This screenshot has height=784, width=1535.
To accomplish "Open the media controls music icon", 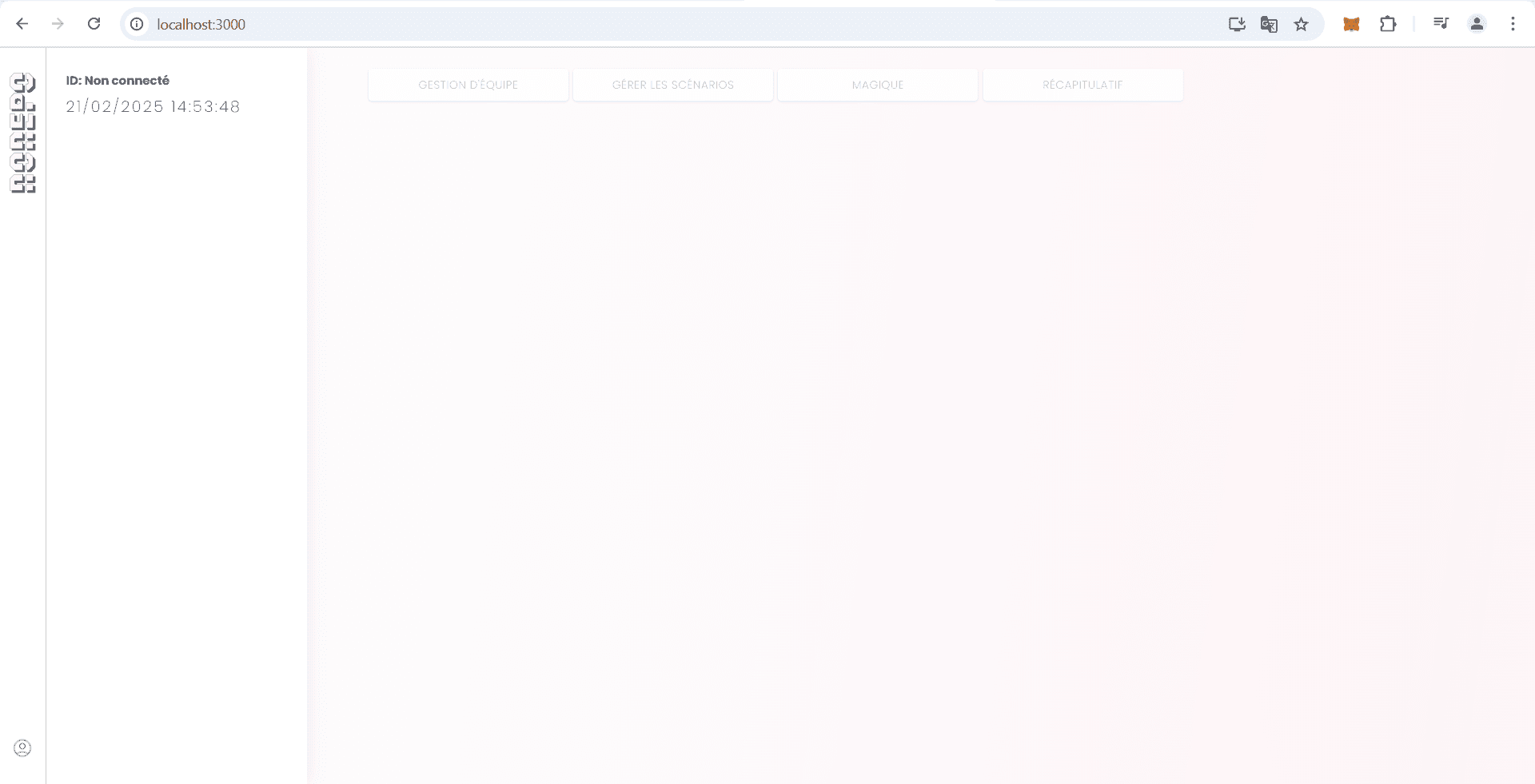I will pos(1441,24).
